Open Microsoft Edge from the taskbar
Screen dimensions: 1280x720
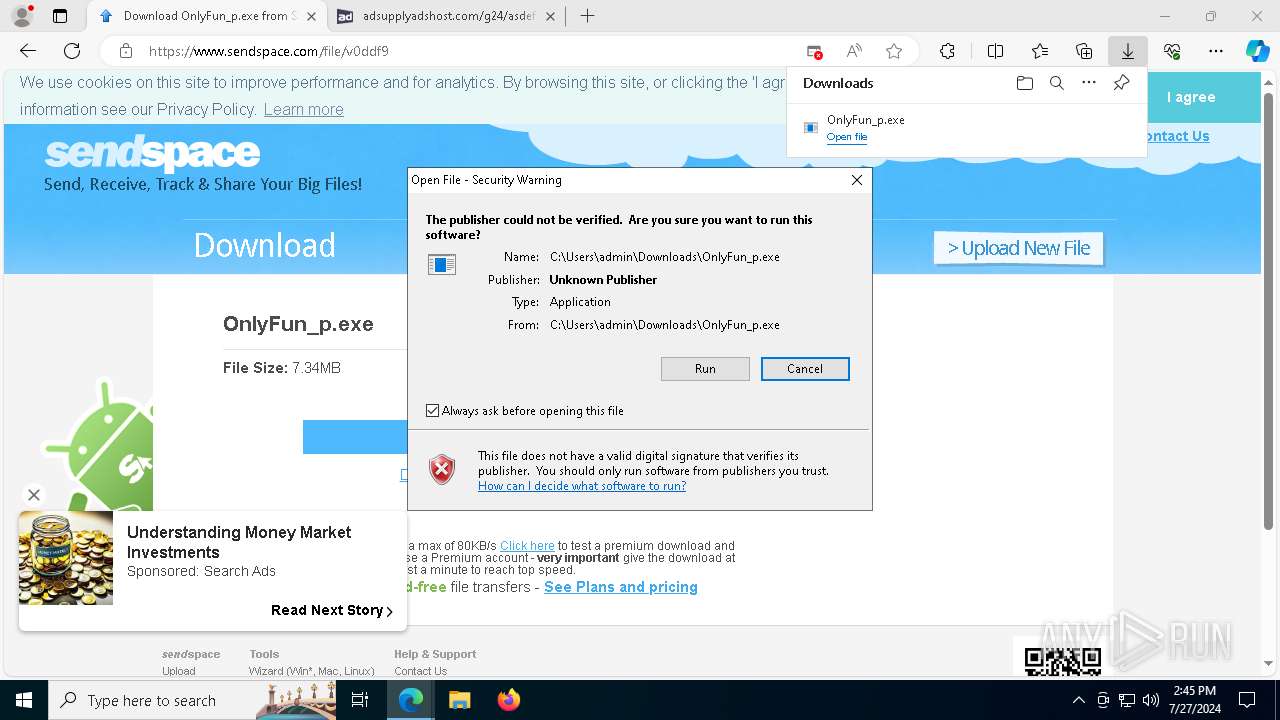click(411, 700)
